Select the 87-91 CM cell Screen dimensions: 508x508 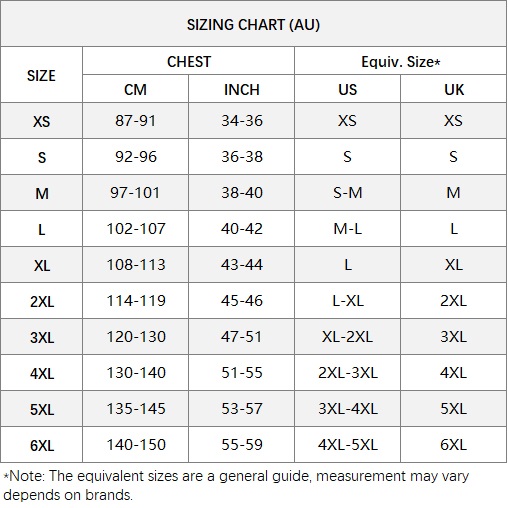coord(135,121)
